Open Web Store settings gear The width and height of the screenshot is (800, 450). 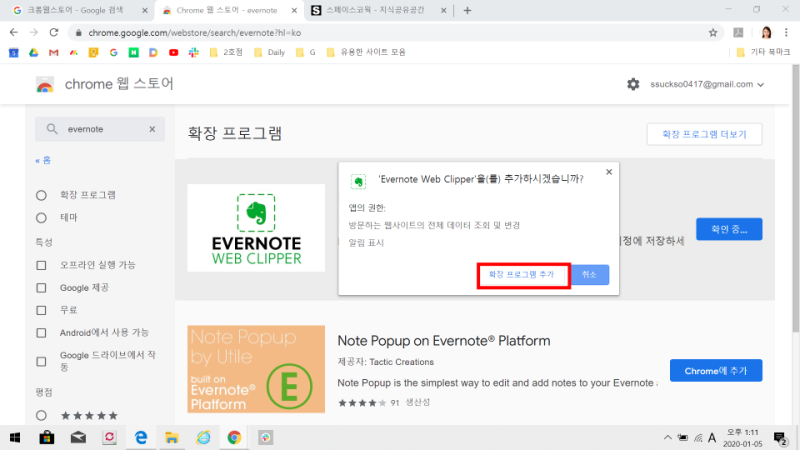(633, 84)
